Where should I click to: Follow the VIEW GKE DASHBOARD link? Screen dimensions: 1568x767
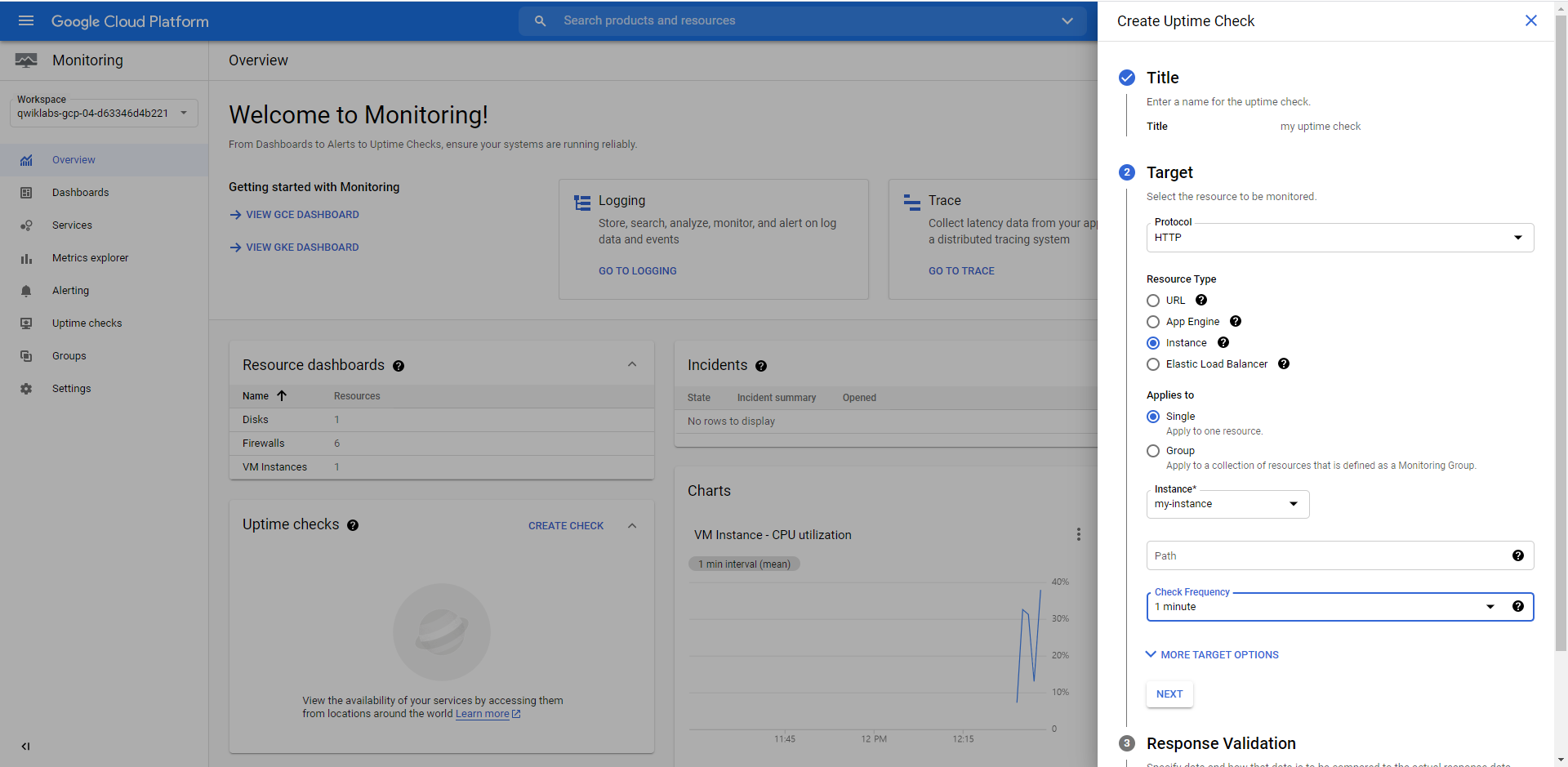tap(295, 247)
